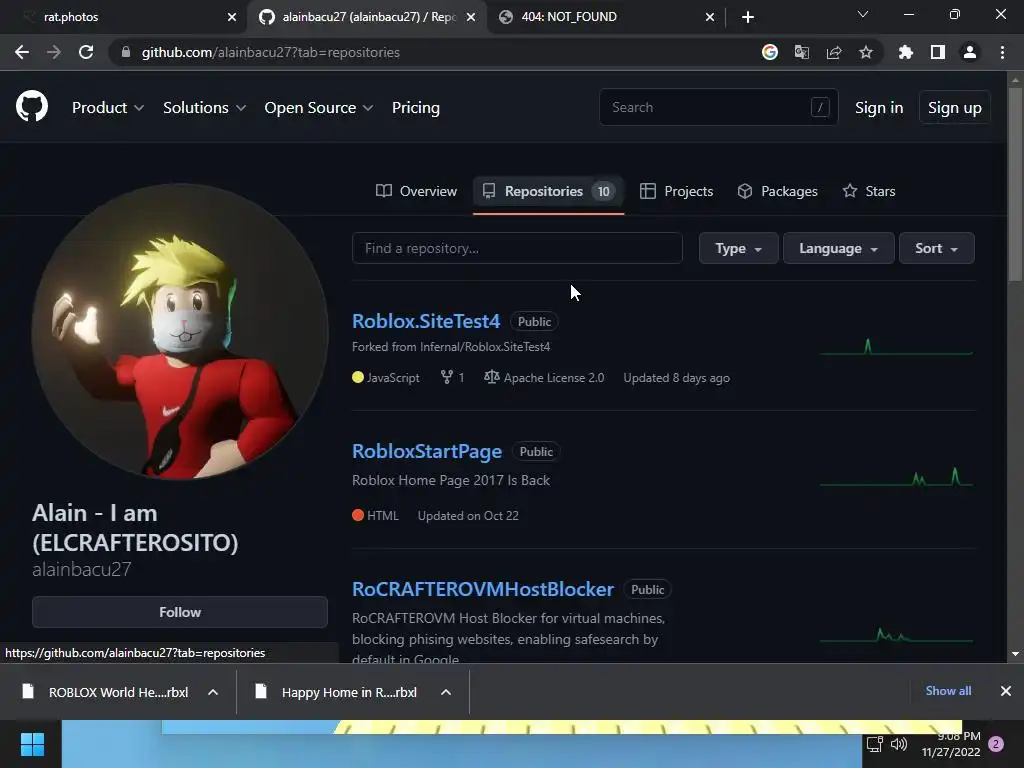
Task: Expand options for ROBLOX World He....rbxl download
Action: click(213, 692)
